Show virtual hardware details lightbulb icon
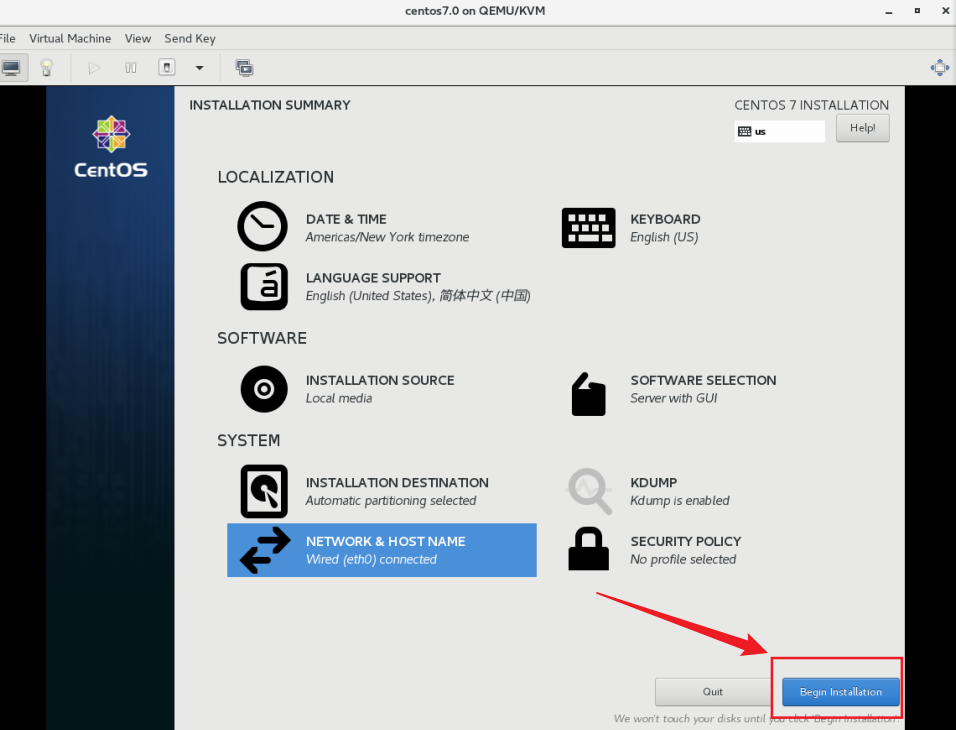The height and width of the screenshot is (730, 956). (46, 67)
